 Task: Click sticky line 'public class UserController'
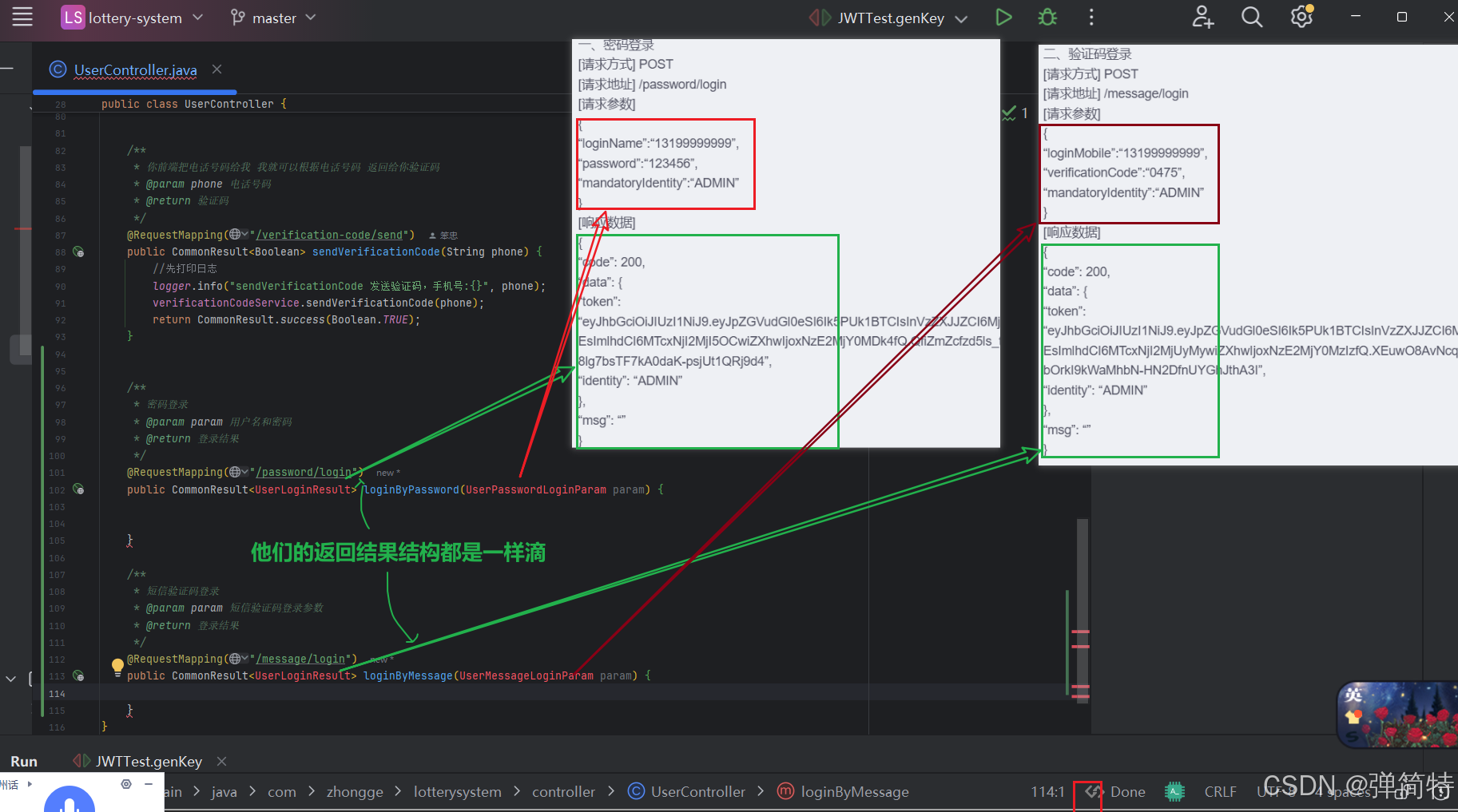(193, 104)
